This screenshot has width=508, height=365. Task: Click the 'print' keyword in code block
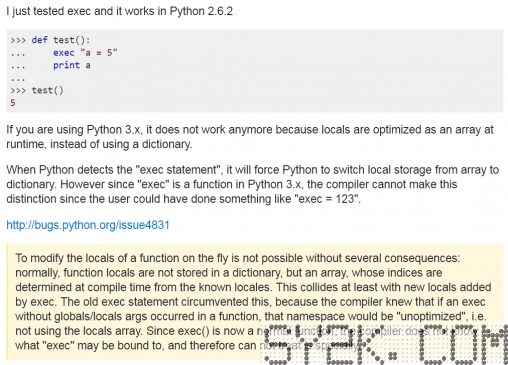66,65
